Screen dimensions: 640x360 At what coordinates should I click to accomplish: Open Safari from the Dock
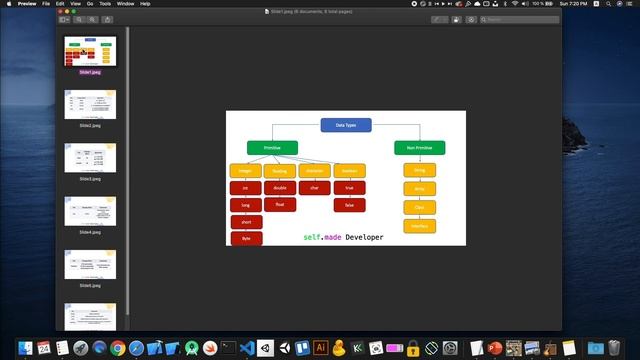136,348
